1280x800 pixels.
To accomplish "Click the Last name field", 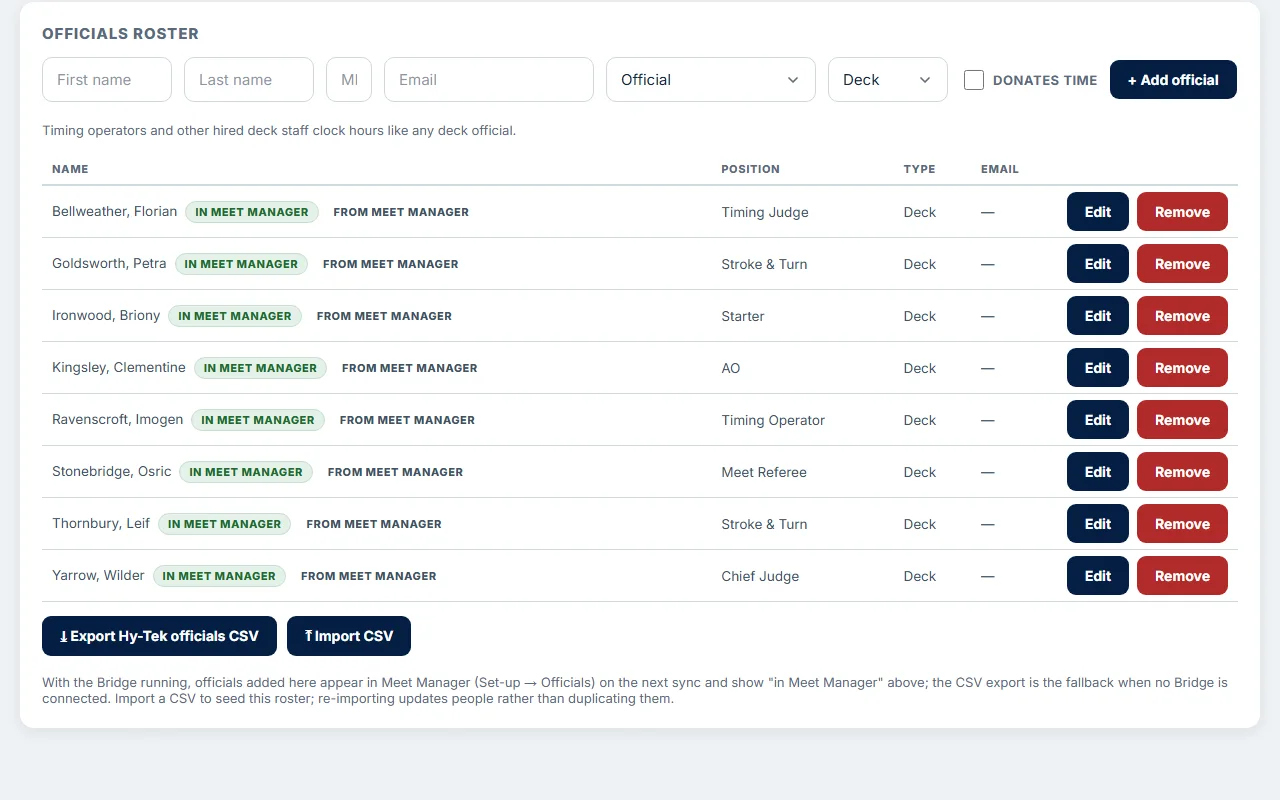I will pyautogui.click(x=249, y=79).
